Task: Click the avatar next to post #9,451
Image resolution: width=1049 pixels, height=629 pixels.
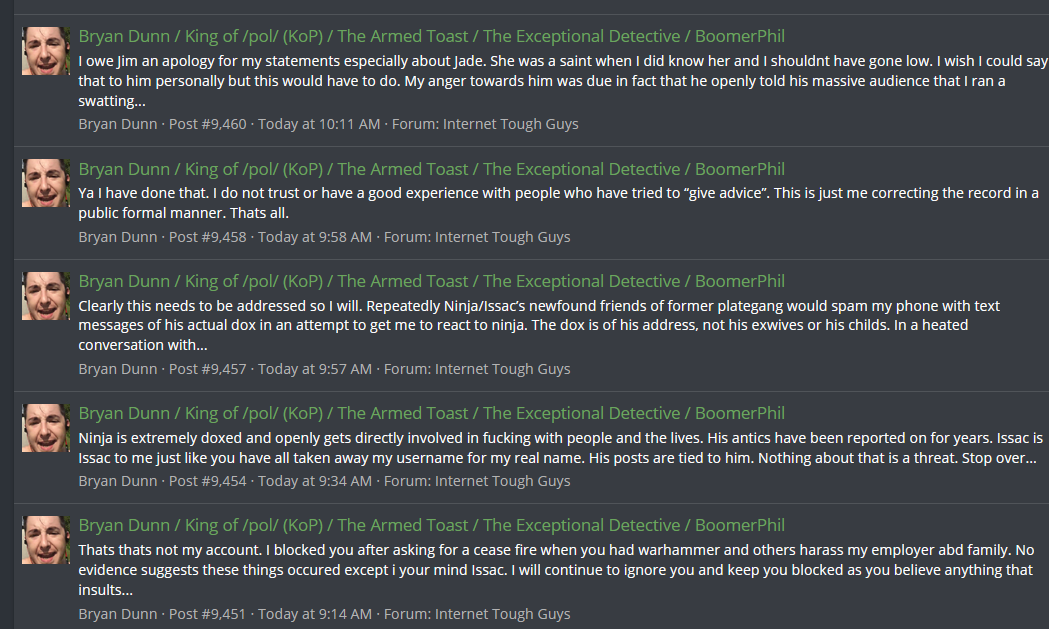Action: [46, 539]
